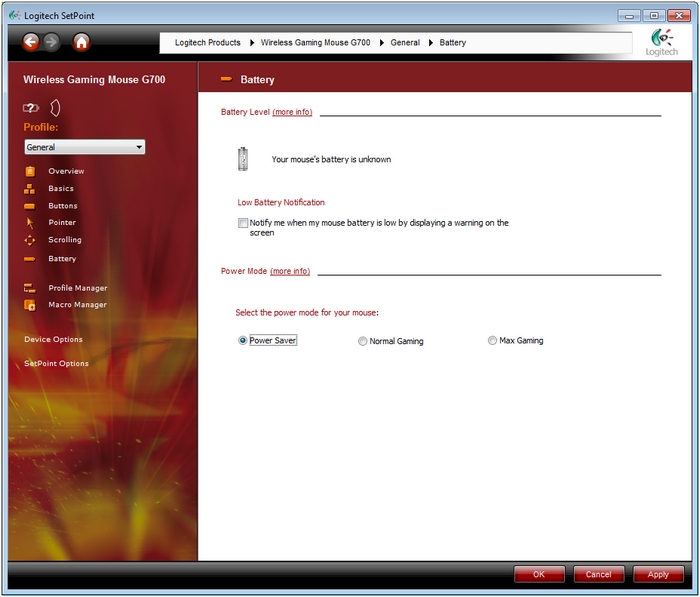Screen dimensions: 700x597
Task: Go to the home screen icon
Action: click(x=81, y=42)
